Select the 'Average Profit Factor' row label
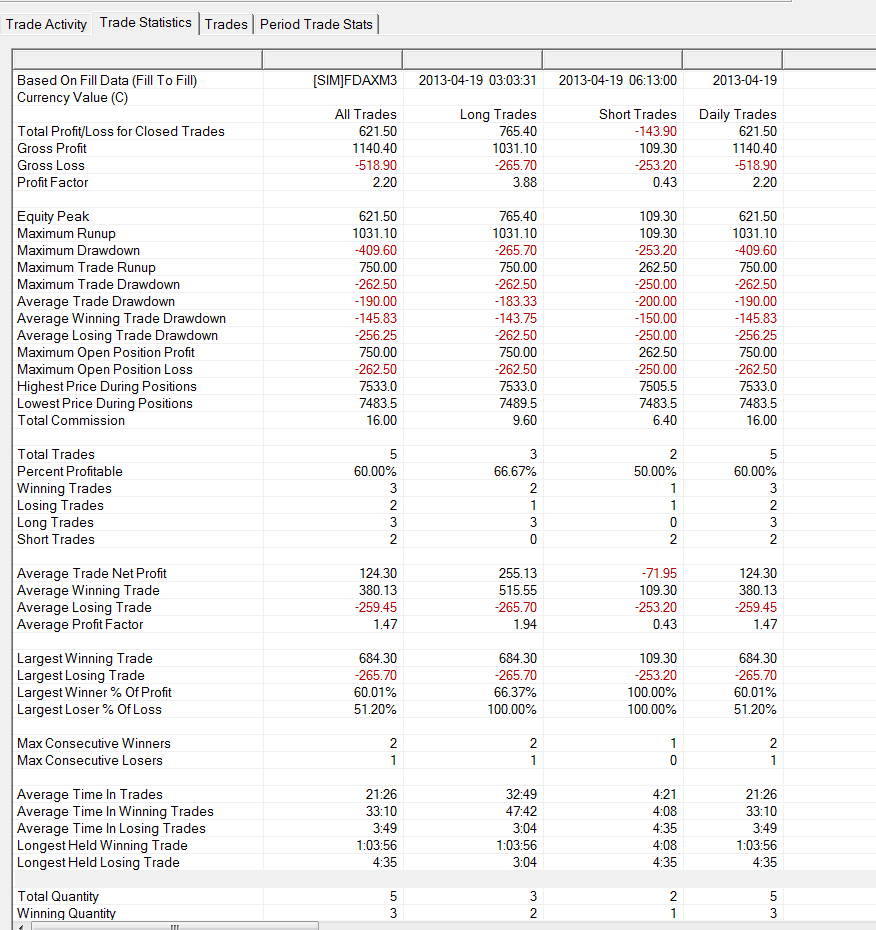 pyautogui.click(x=80, y=625)
